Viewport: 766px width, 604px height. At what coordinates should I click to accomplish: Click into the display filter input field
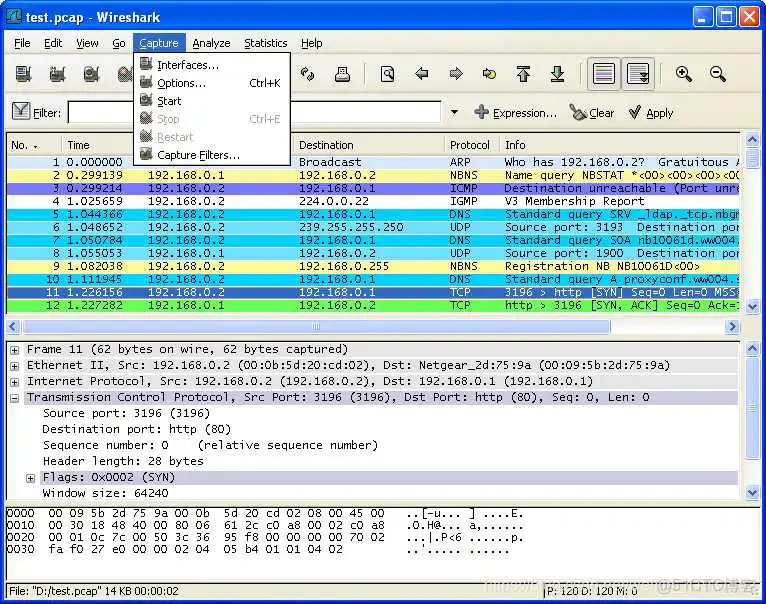pos(254,112)
